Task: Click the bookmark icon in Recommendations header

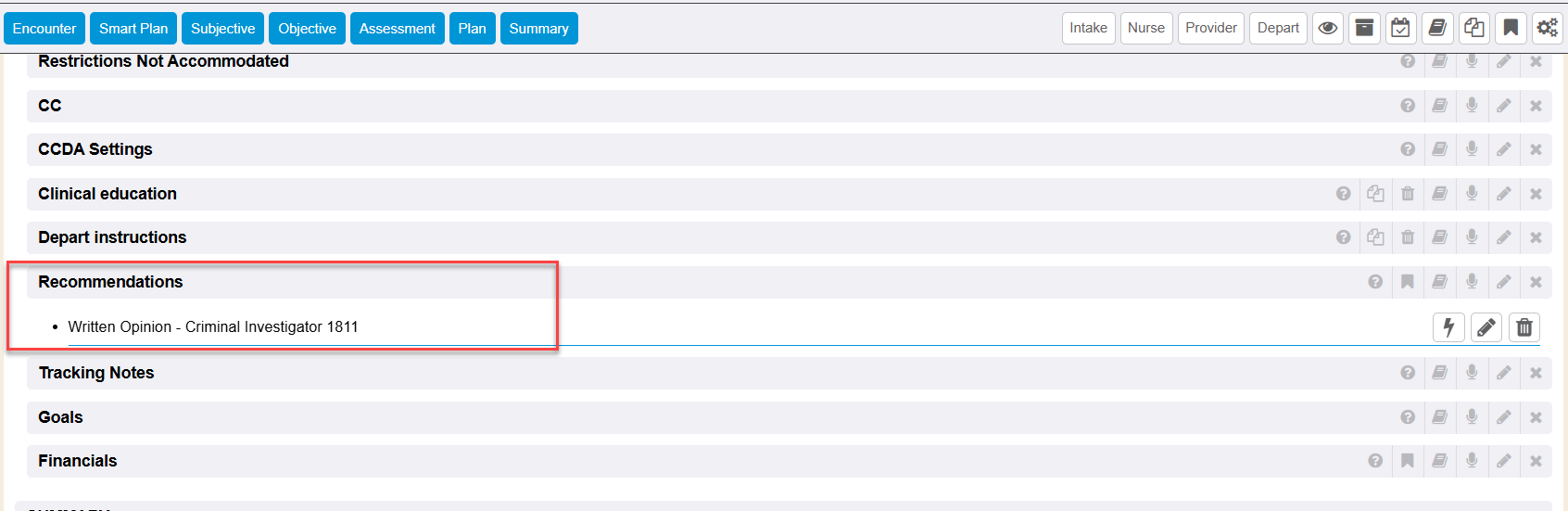Action: [x=1408, y=282]
